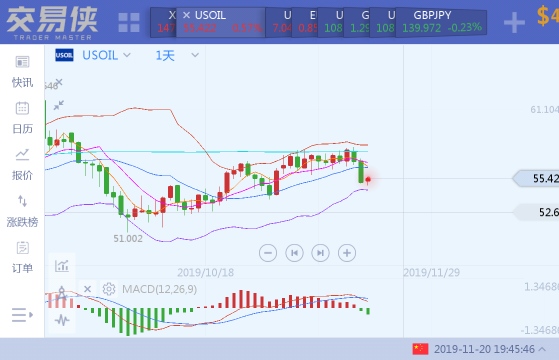Viewport: 559px width, 360px height.
Task: Click the red current price dot marker
Action: click(x=368, y=179)
